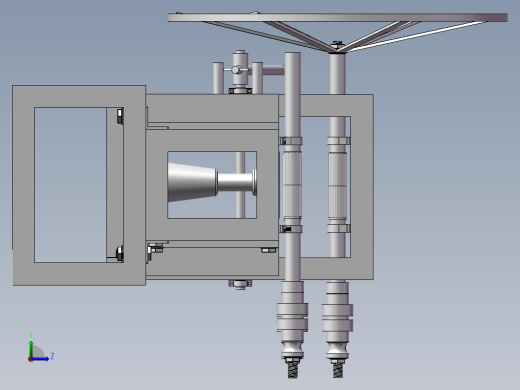This screenshot has width=520, height=390.
Task: Select the bearing block beneath the center housing
Action: tap(240, 284)
